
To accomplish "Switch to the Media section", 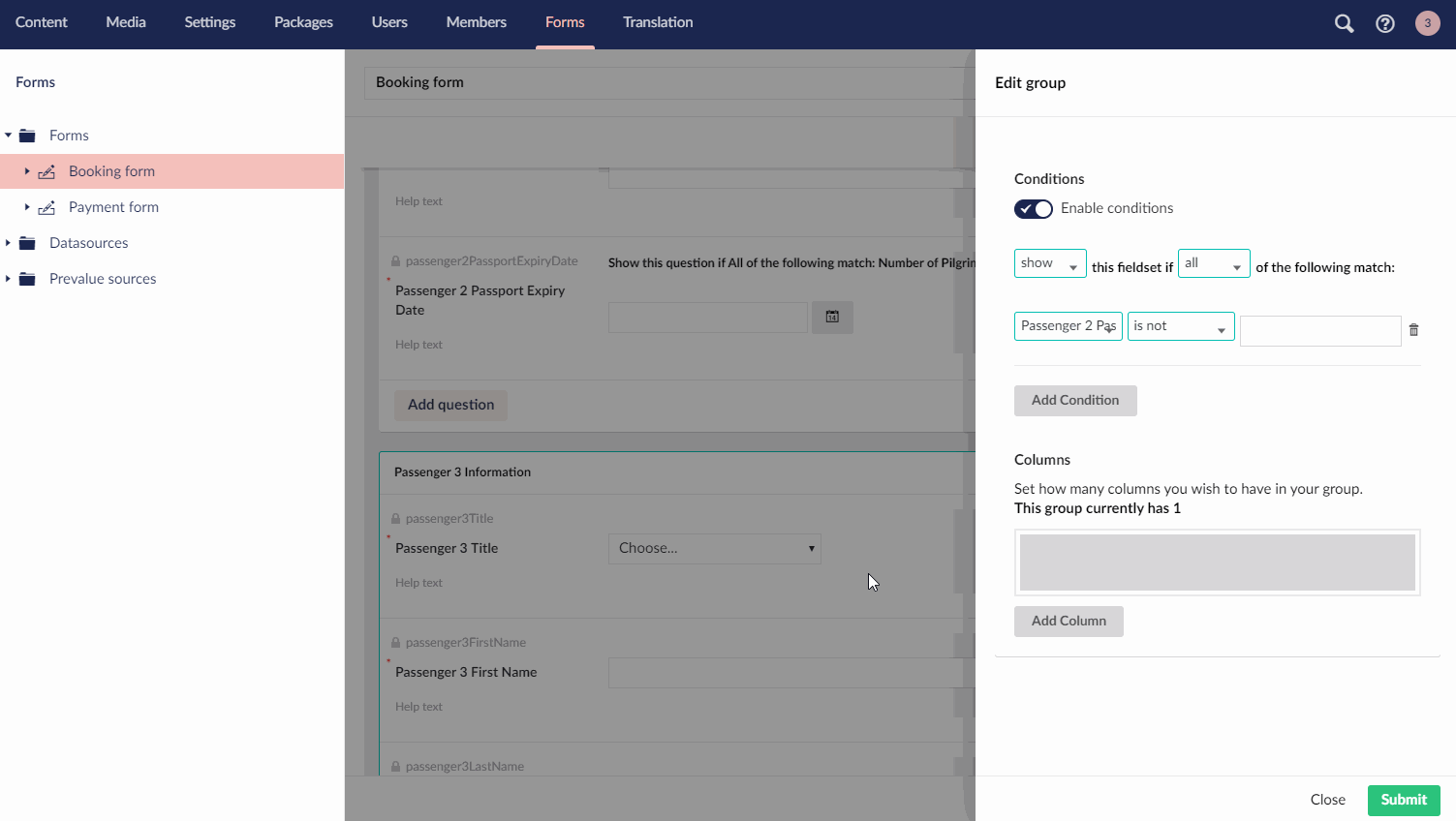I will (x=125, y=22).
